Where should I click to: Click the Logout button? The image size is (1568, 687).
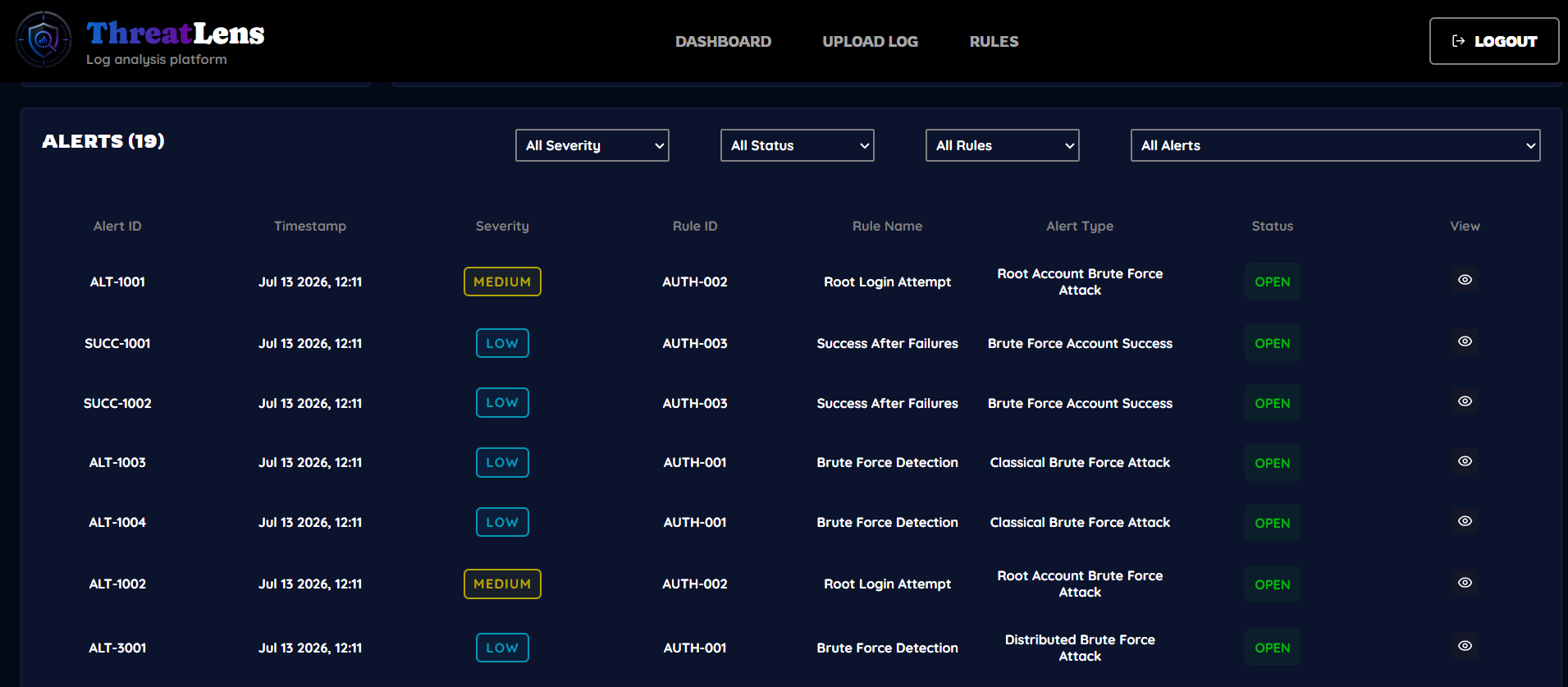tap(1494, 41)
